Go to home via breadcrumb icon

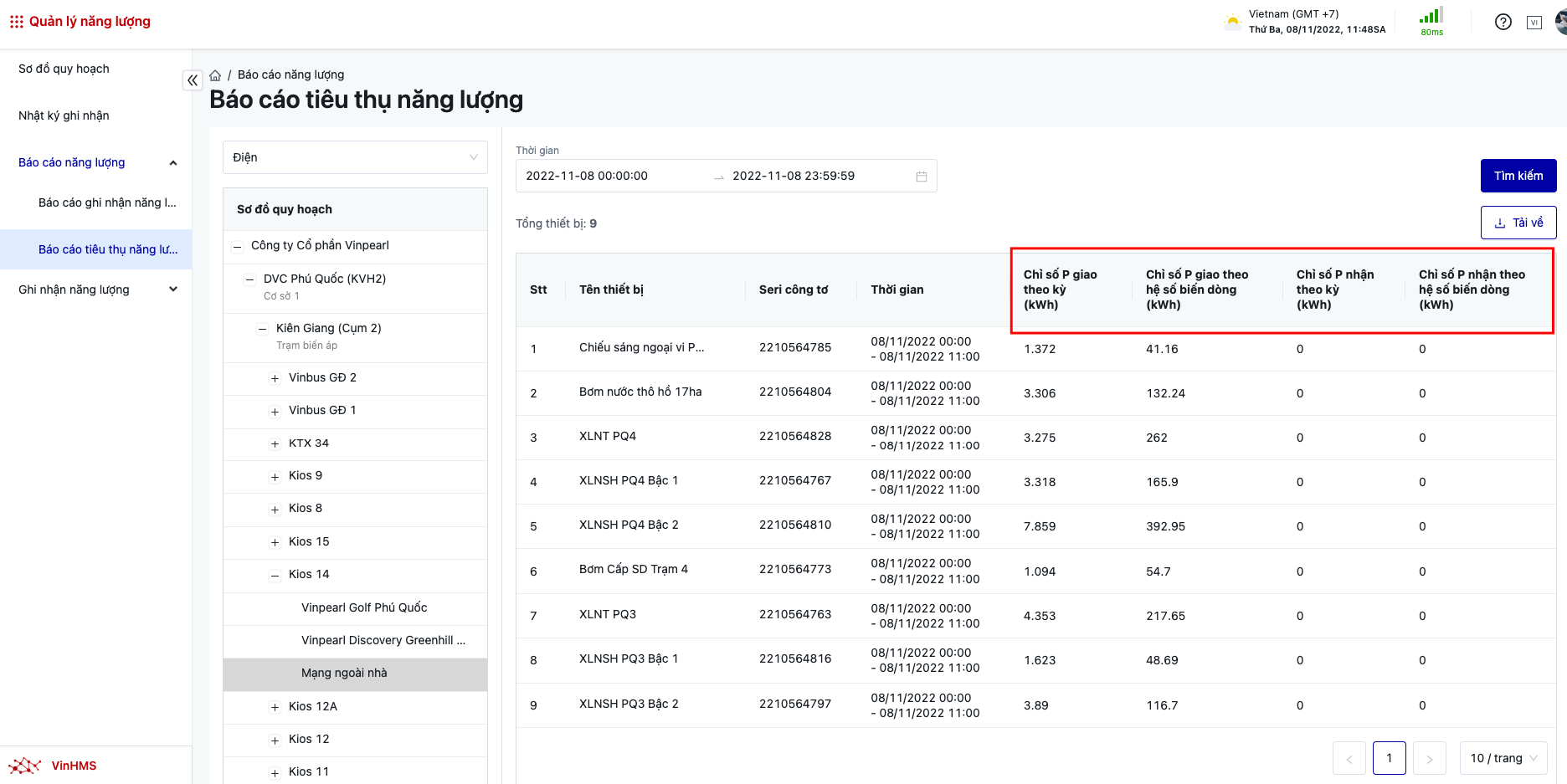click(x=215, y=75)
